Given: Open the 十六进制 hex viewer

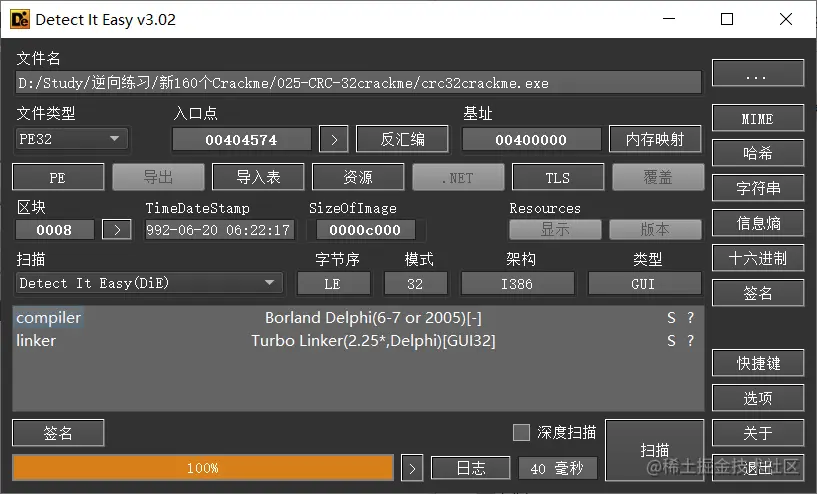Looking at the screenshot, I should coord(758,258).
